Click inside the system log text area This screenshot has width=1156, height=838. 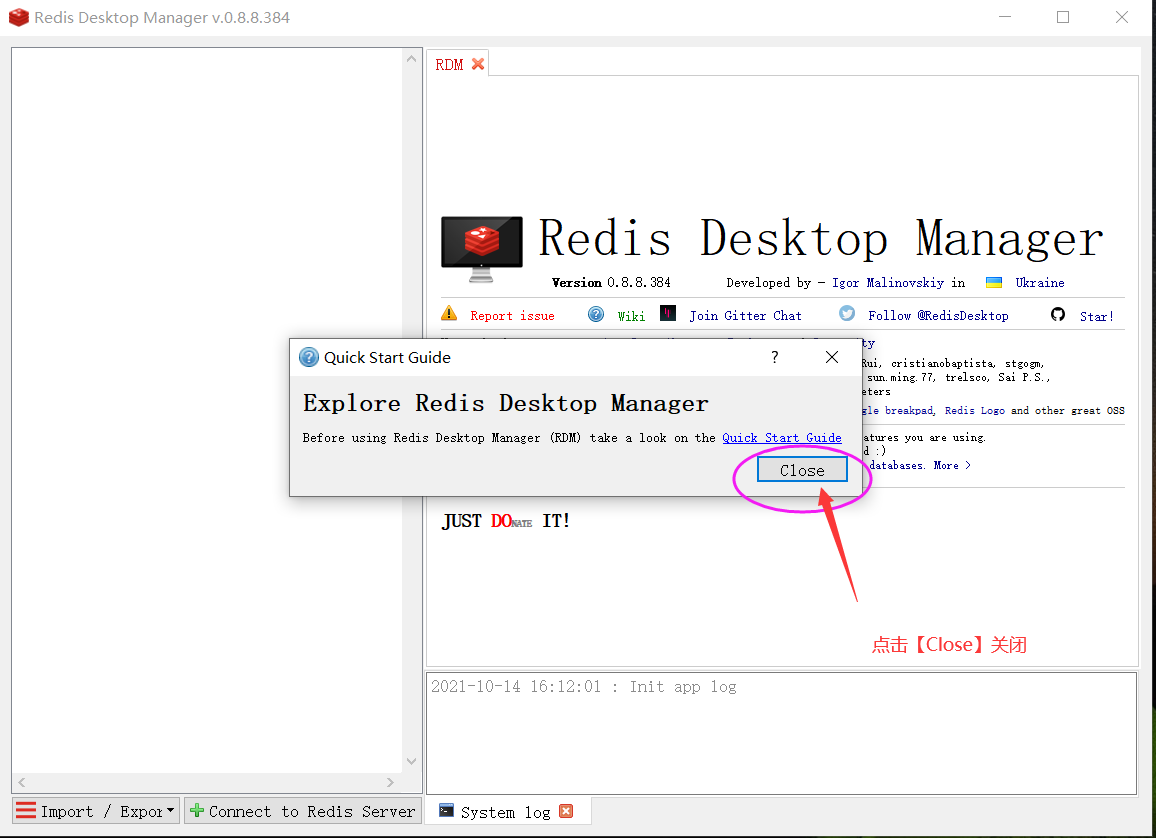[x=781, y=733]
